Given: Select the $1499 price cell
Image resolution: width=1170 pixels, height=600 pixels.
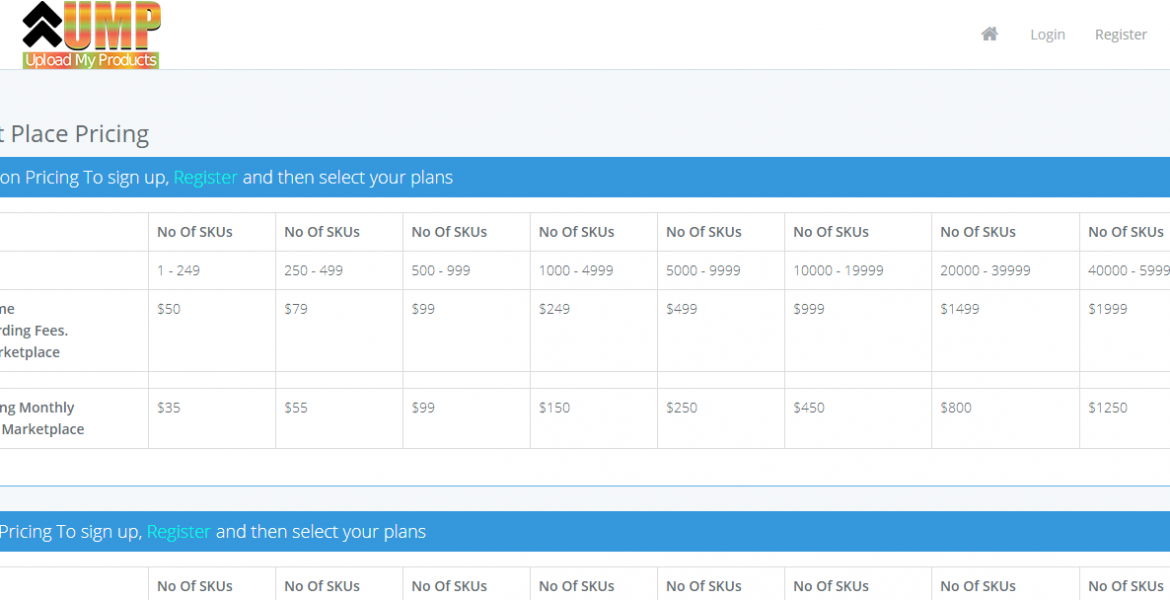Looking at the screenshot, I should tap(960, 309).
